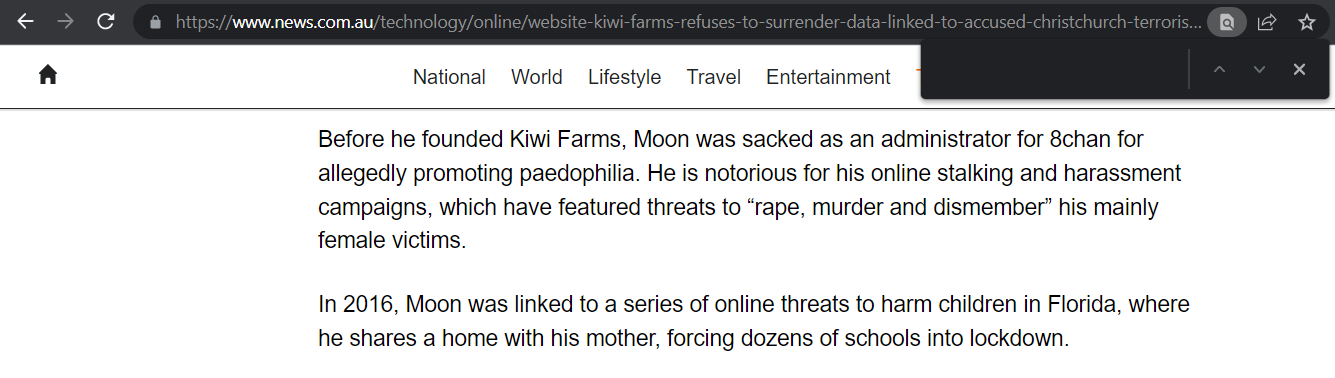The height and width of the screenshot is (378, 1335).
Task: Open the World section
Action: pyautogui.click(x=537, y=77)
